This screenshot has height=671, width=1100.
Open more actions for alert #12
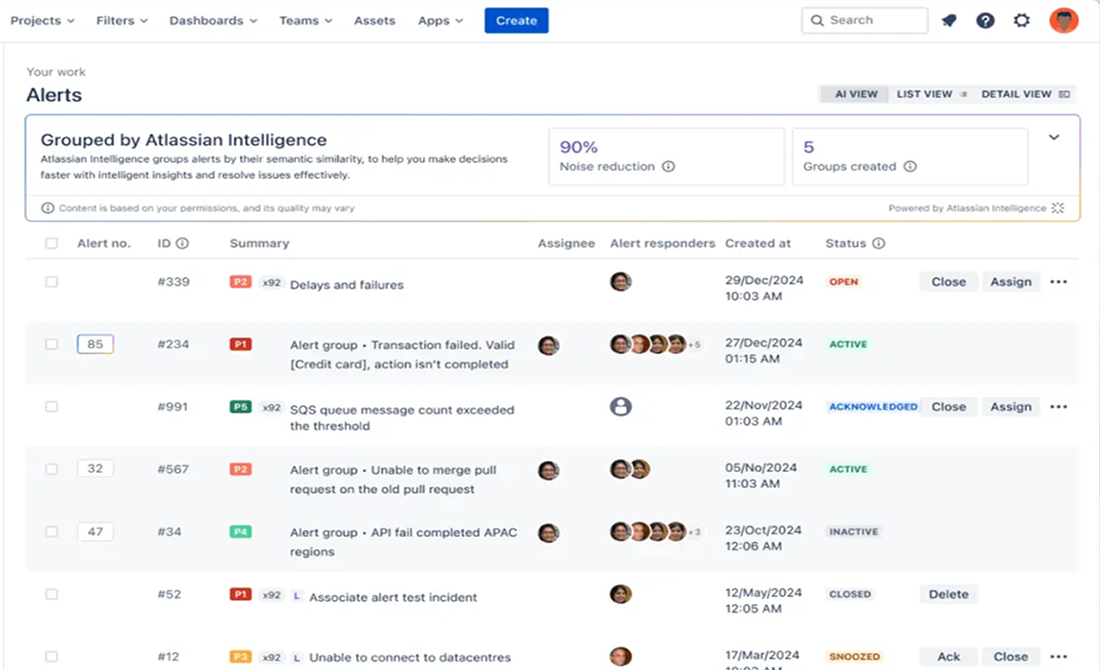point(1059,657)
